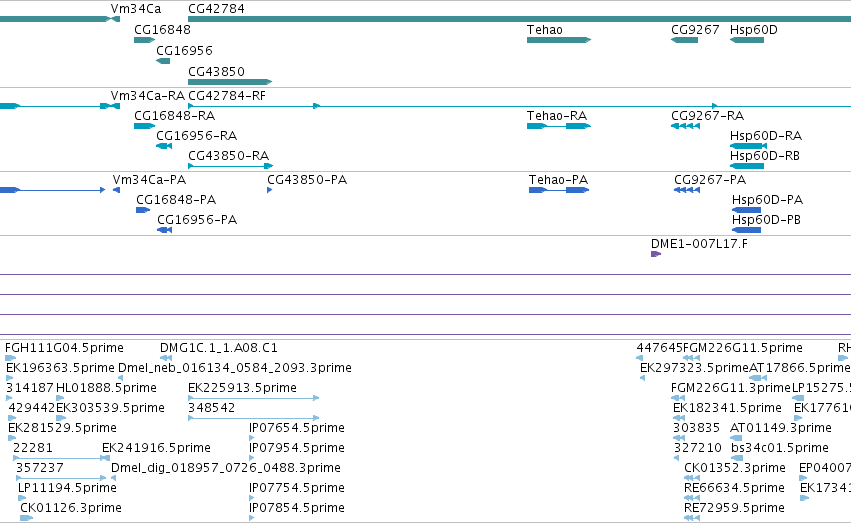Click the Tehao-PA protein label
Image resolution: width=851 pixels, height=523 pixels.
coord(558,180)
